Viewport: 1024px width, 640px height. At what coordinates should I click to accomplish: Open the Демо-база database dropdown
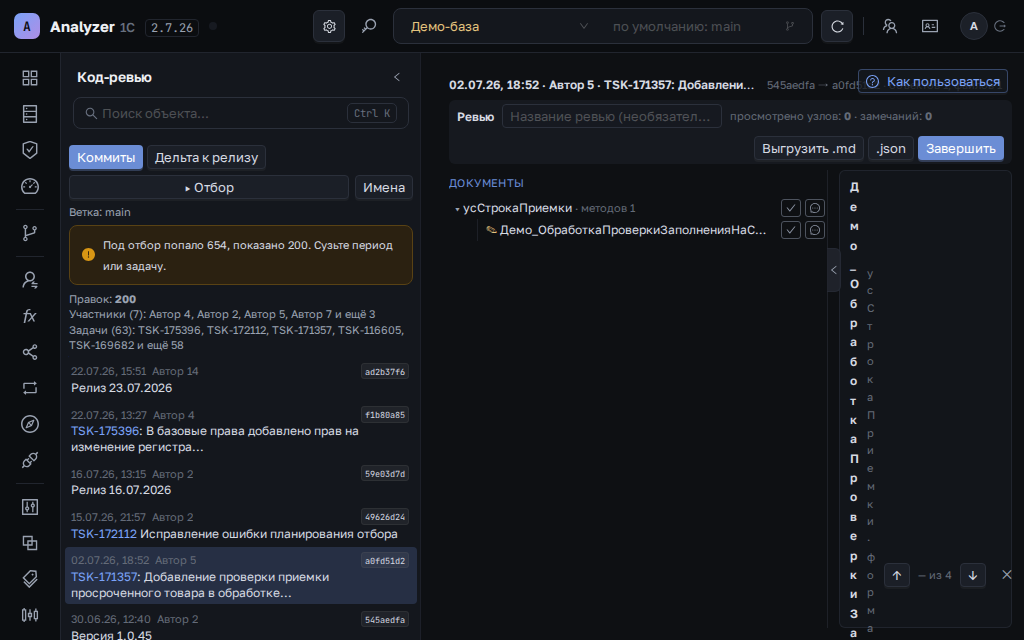(500, 26)
